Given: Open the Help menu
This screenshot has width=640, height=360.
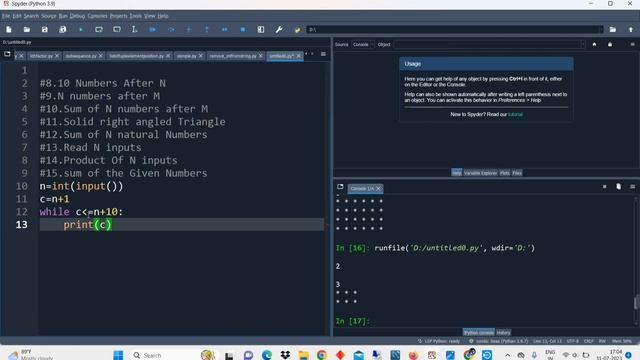Looking at the screenshot, I should [x=162, y=16].
